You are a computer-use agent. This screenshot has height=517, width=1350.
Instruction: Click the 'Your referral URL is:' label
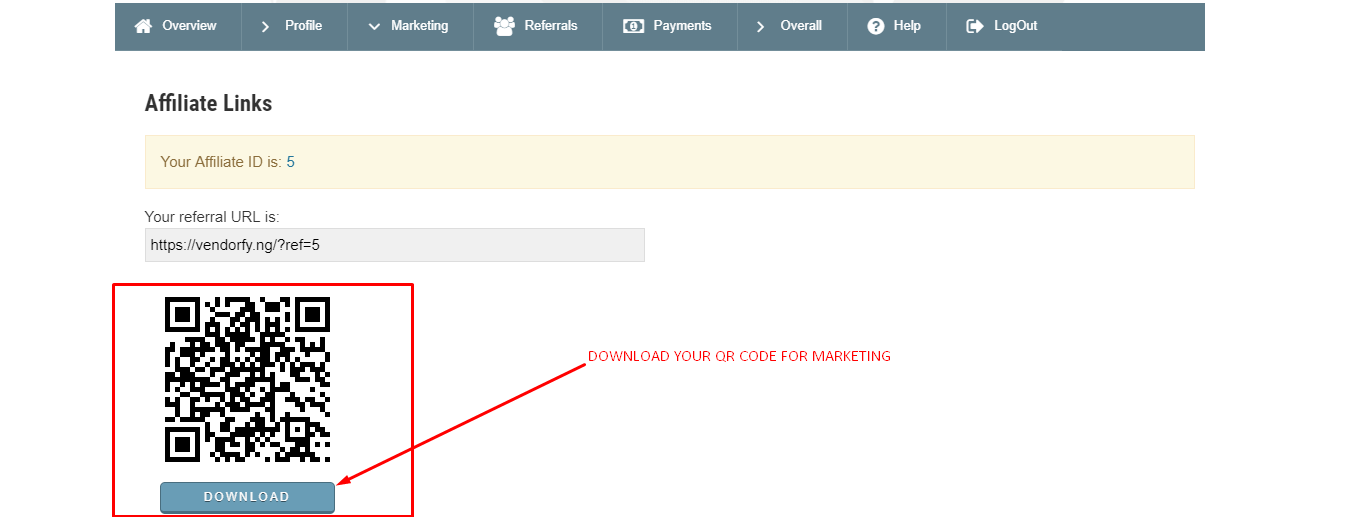212,216
